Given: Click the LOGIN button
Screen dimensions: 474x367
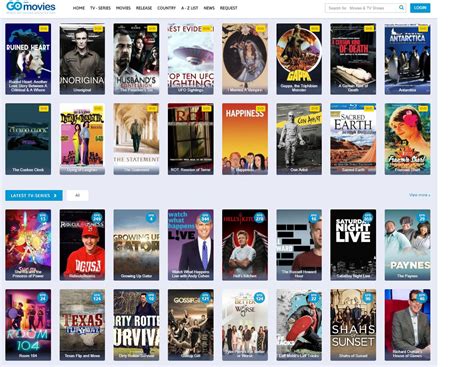Looking at the screenshot, I should [x=420, y=8].
